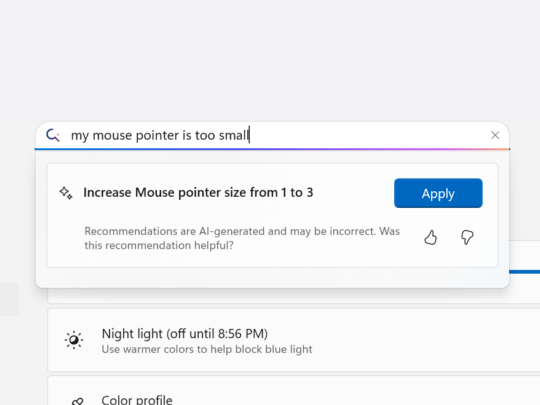Select the Increase Mouse pointer size recommendation
540x405 pixels.
[198, 193]
